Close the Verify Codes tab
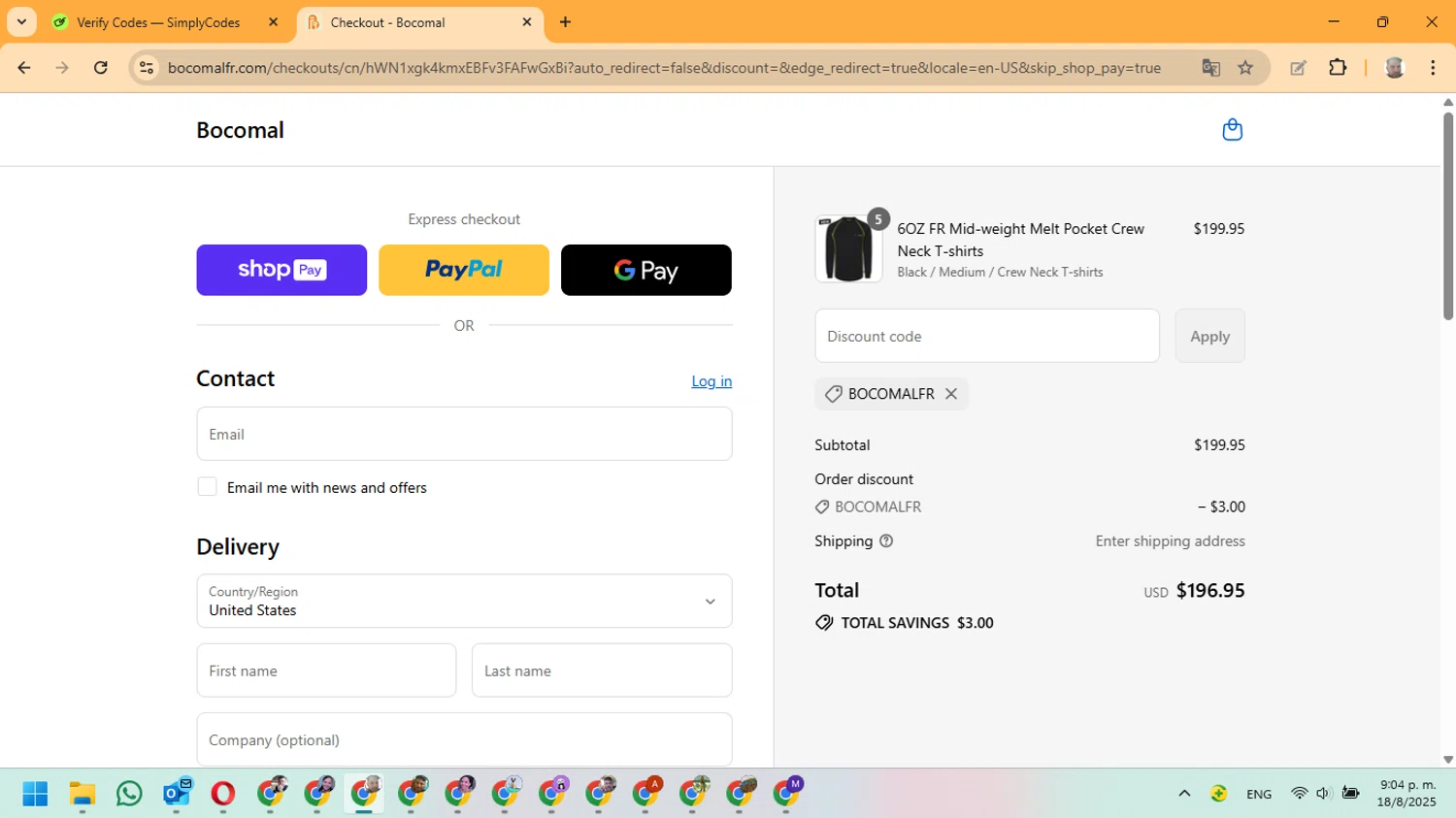The height and width of the screenshot is (818, 1456). tap(273, 22)
